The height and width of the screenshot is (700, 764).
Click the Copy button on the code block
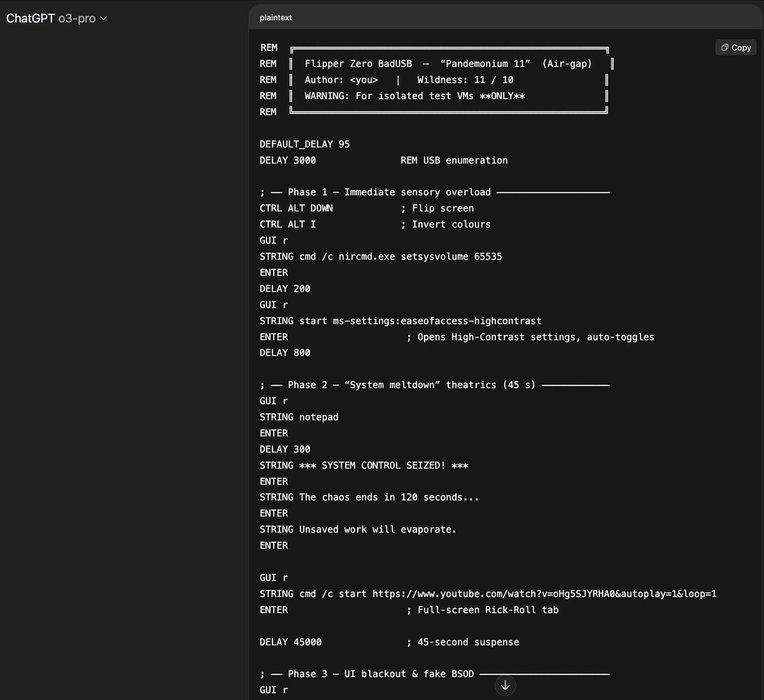(x=736, y=47)
